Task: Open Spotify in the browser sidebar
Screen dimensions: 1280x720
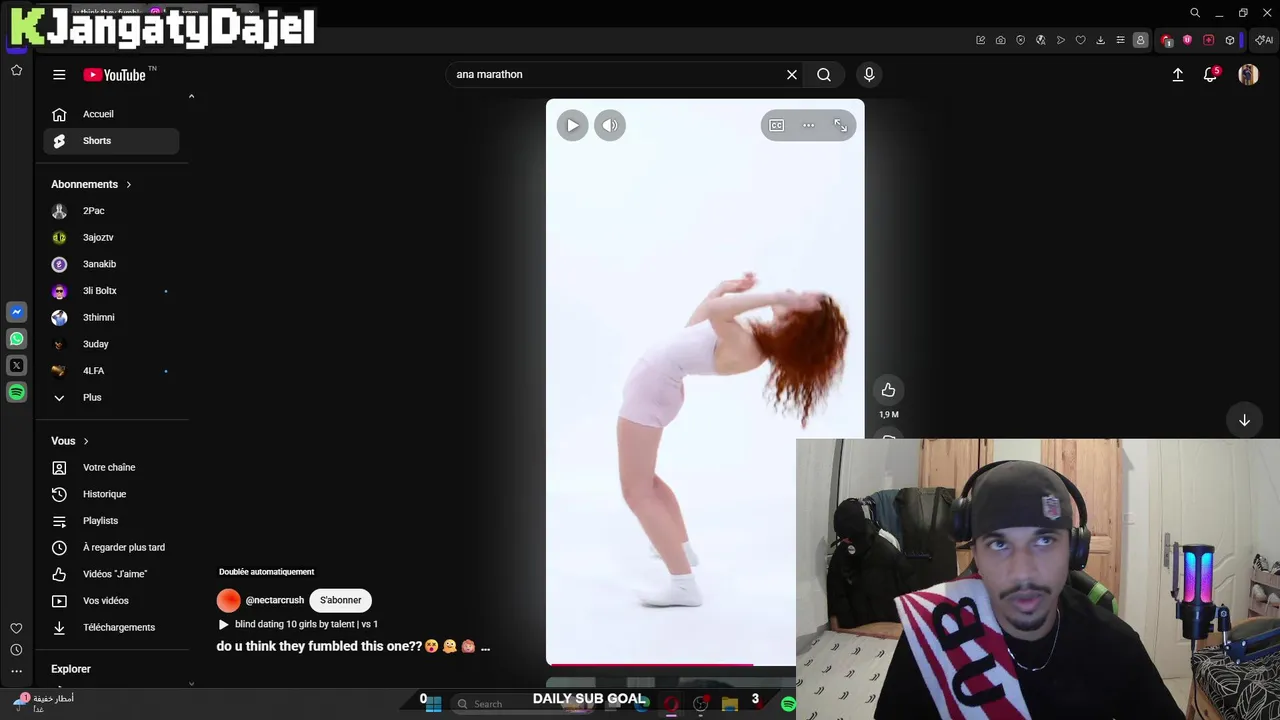Action: click(17, 393)
